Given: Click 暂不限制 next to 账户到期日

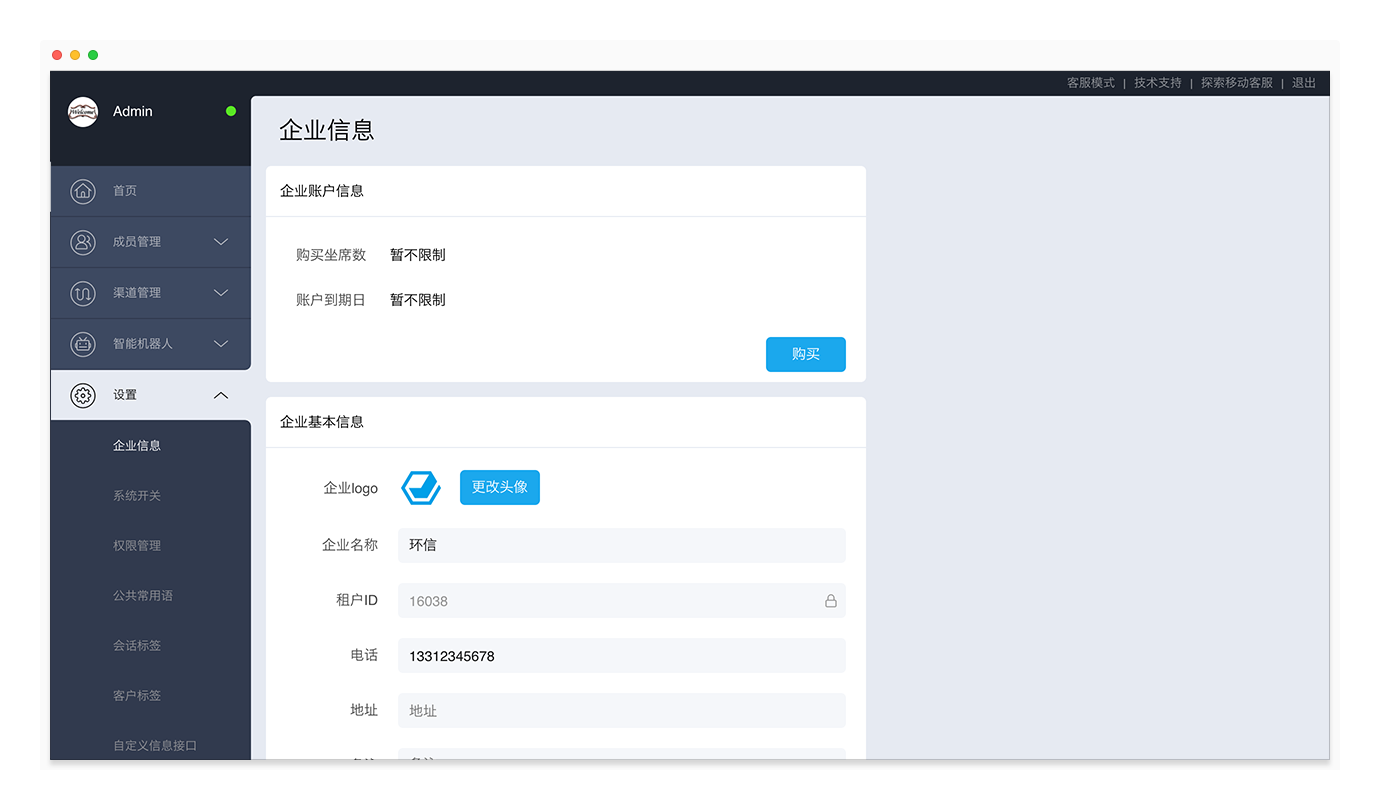Looking at the screenshot, I should (418, 300).
